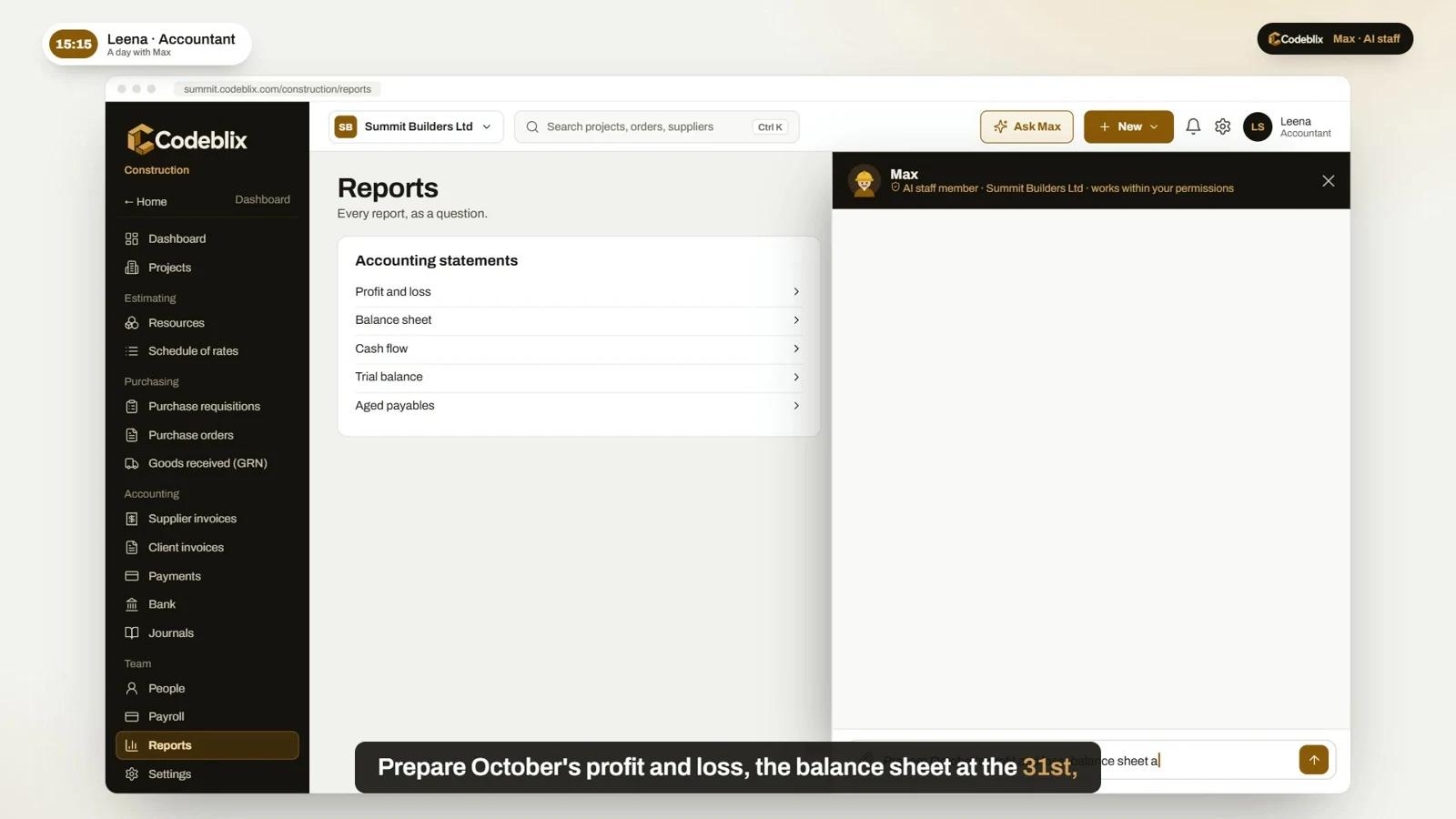Open Purchase requisitions

[207, 407]
